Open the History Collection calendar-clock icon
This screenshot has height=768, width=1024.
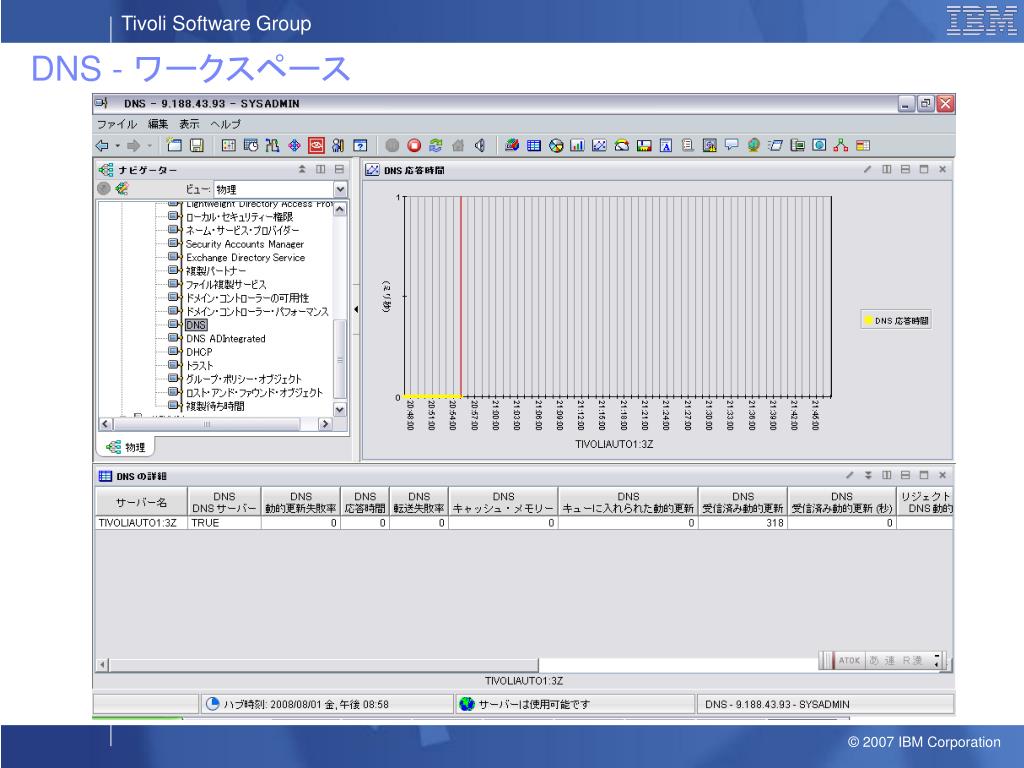click(251, 145)
